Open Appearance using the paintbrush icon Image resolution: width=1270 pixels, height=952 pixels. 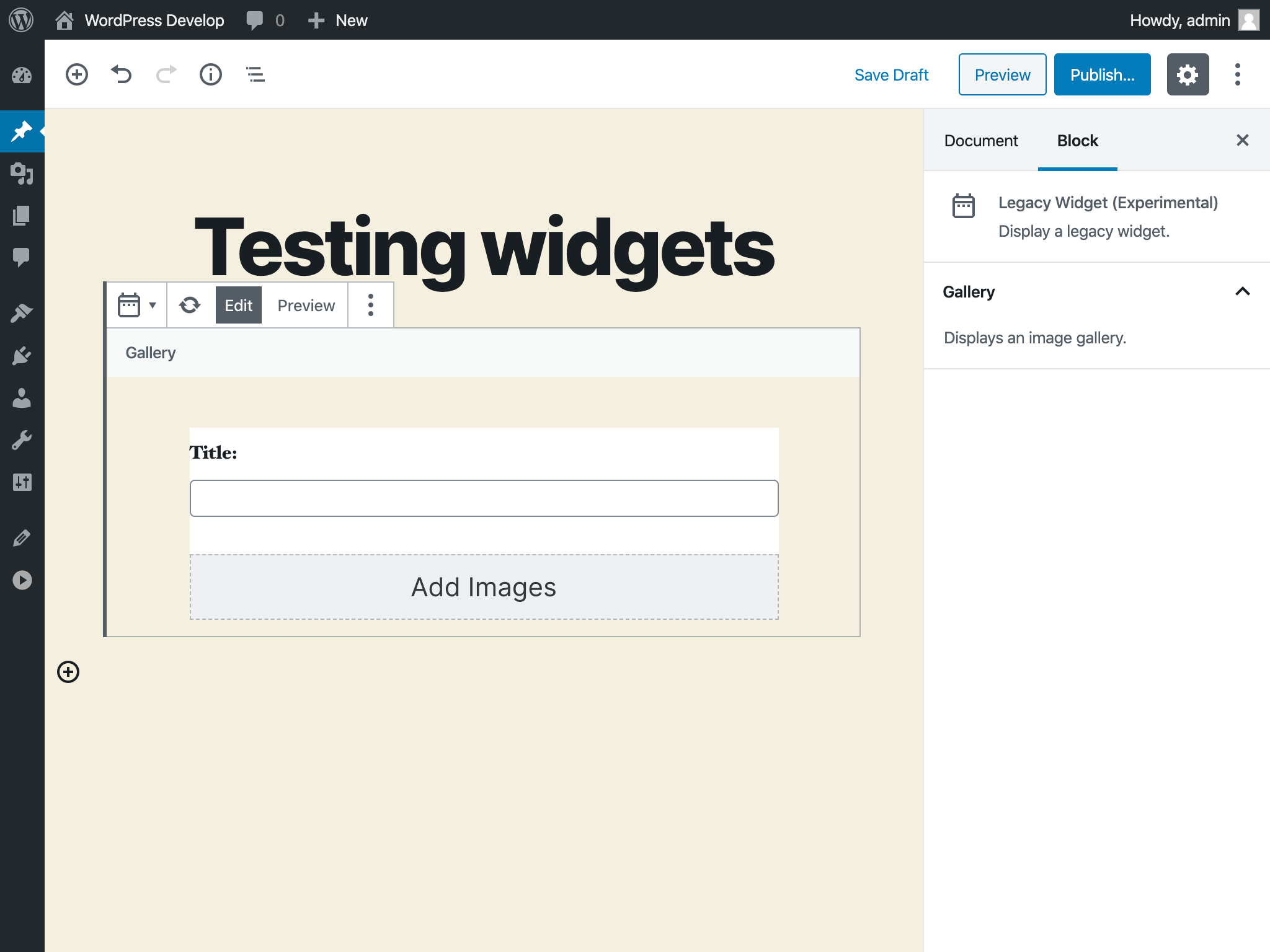[22, 313]
